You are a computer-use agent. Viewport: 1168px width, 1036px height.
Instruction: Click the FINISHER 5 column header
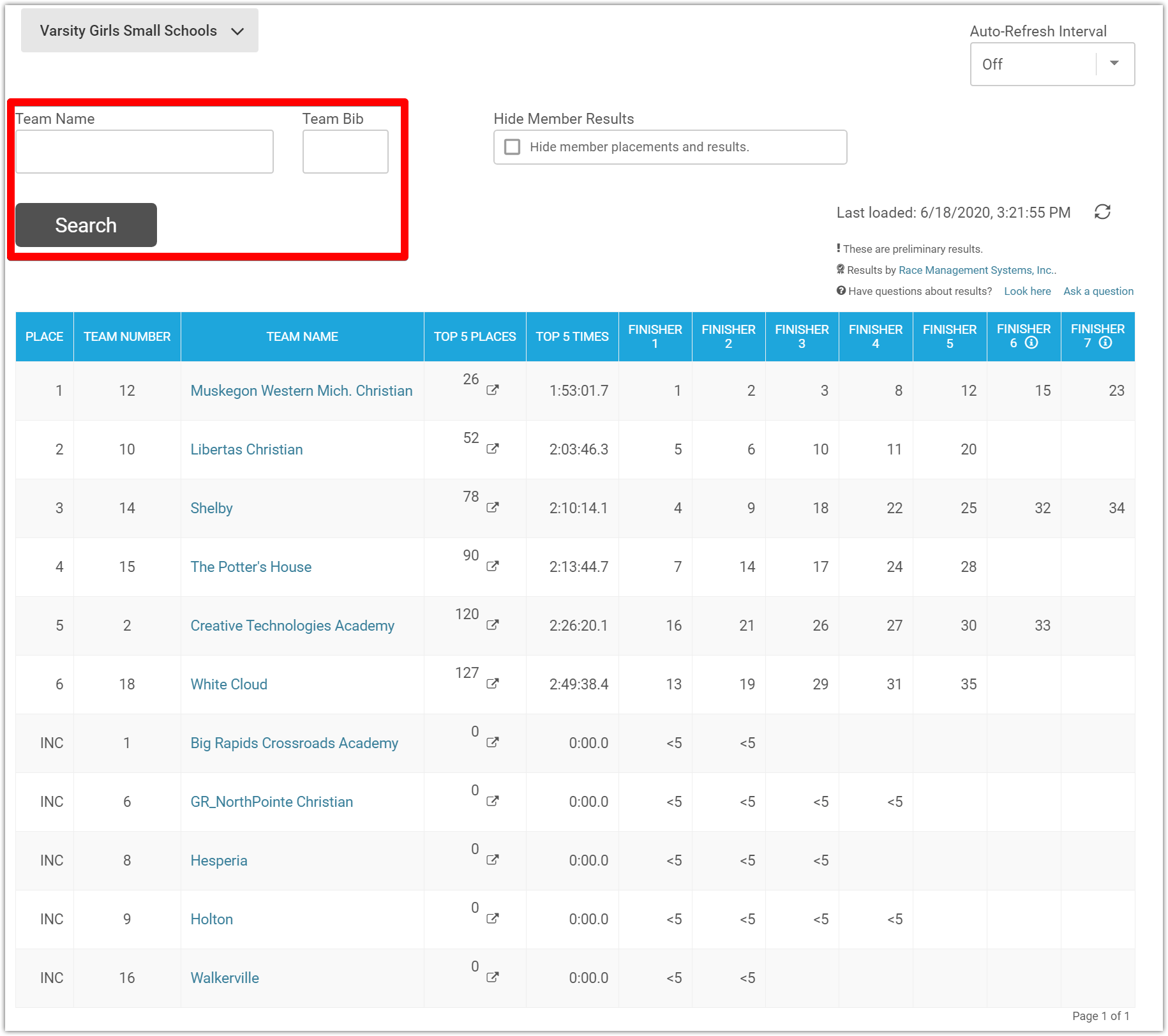click(950, 336)
